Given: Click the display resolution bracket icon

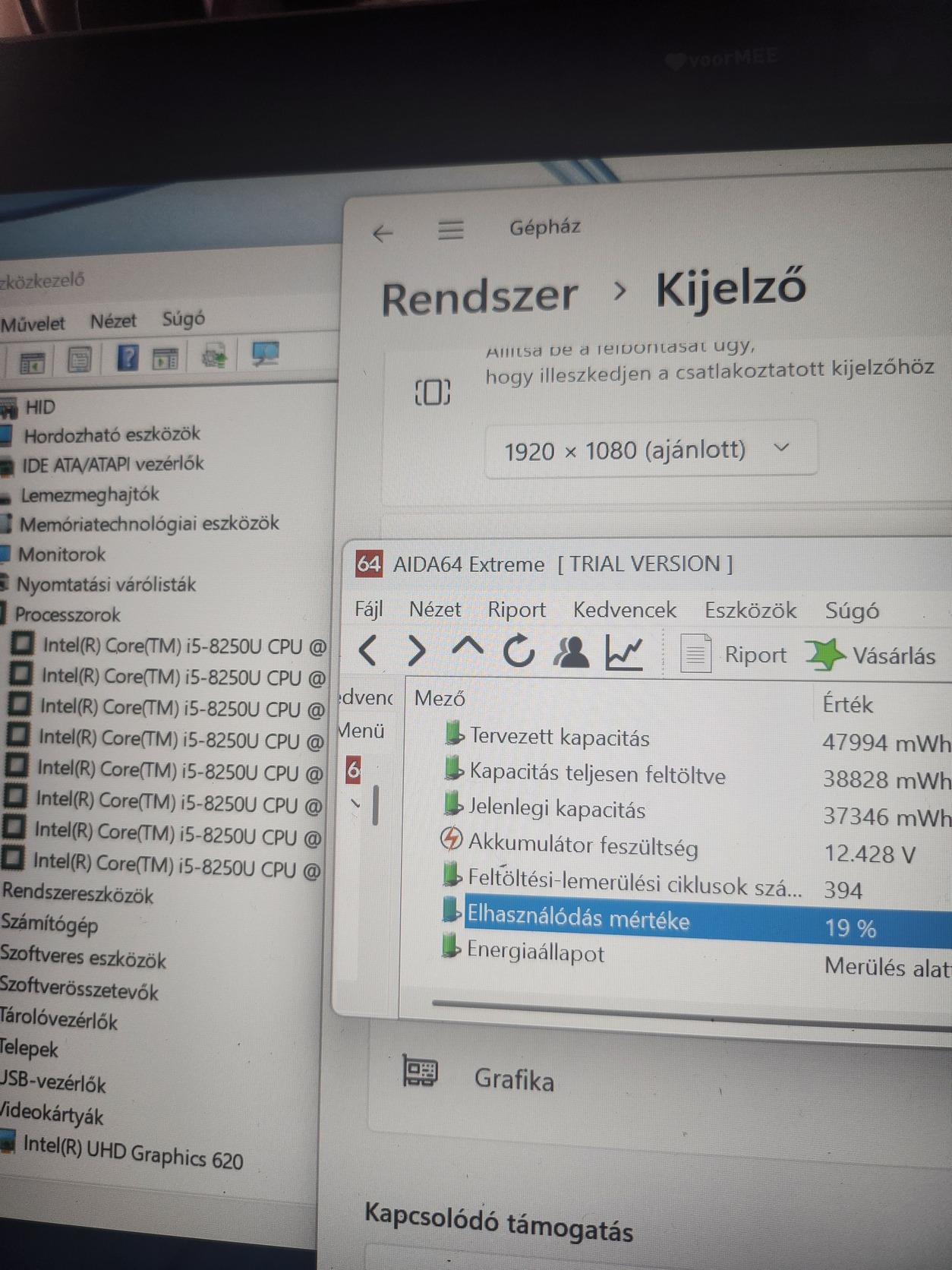Looking at the screenshot, I should [433, 392].
